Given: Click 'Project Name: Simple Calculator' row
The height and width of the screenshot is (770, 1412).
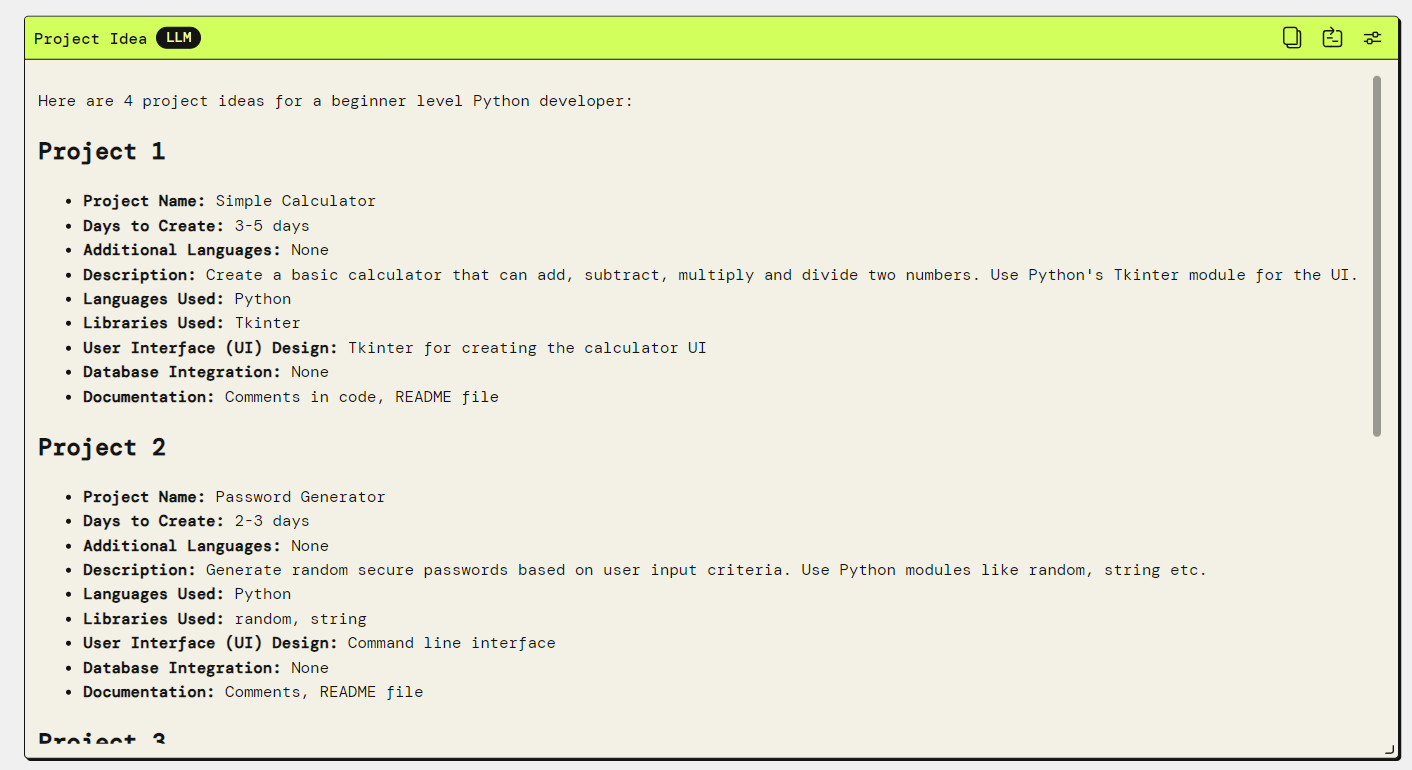Looking at the screenshot, I should (230, 201).
